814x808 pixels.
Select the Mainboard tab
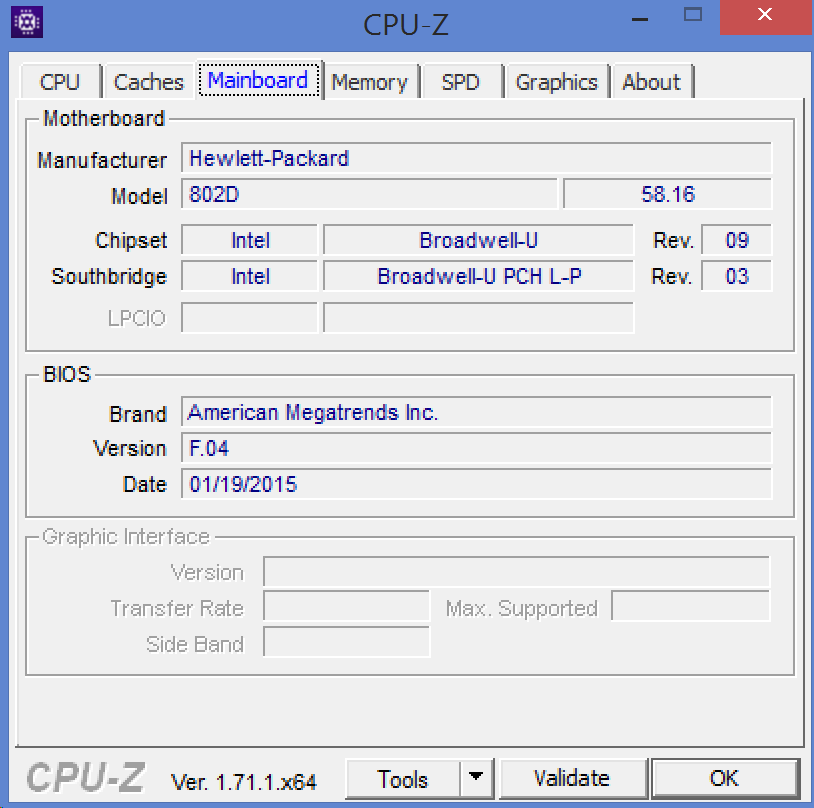tap(258, 80)
